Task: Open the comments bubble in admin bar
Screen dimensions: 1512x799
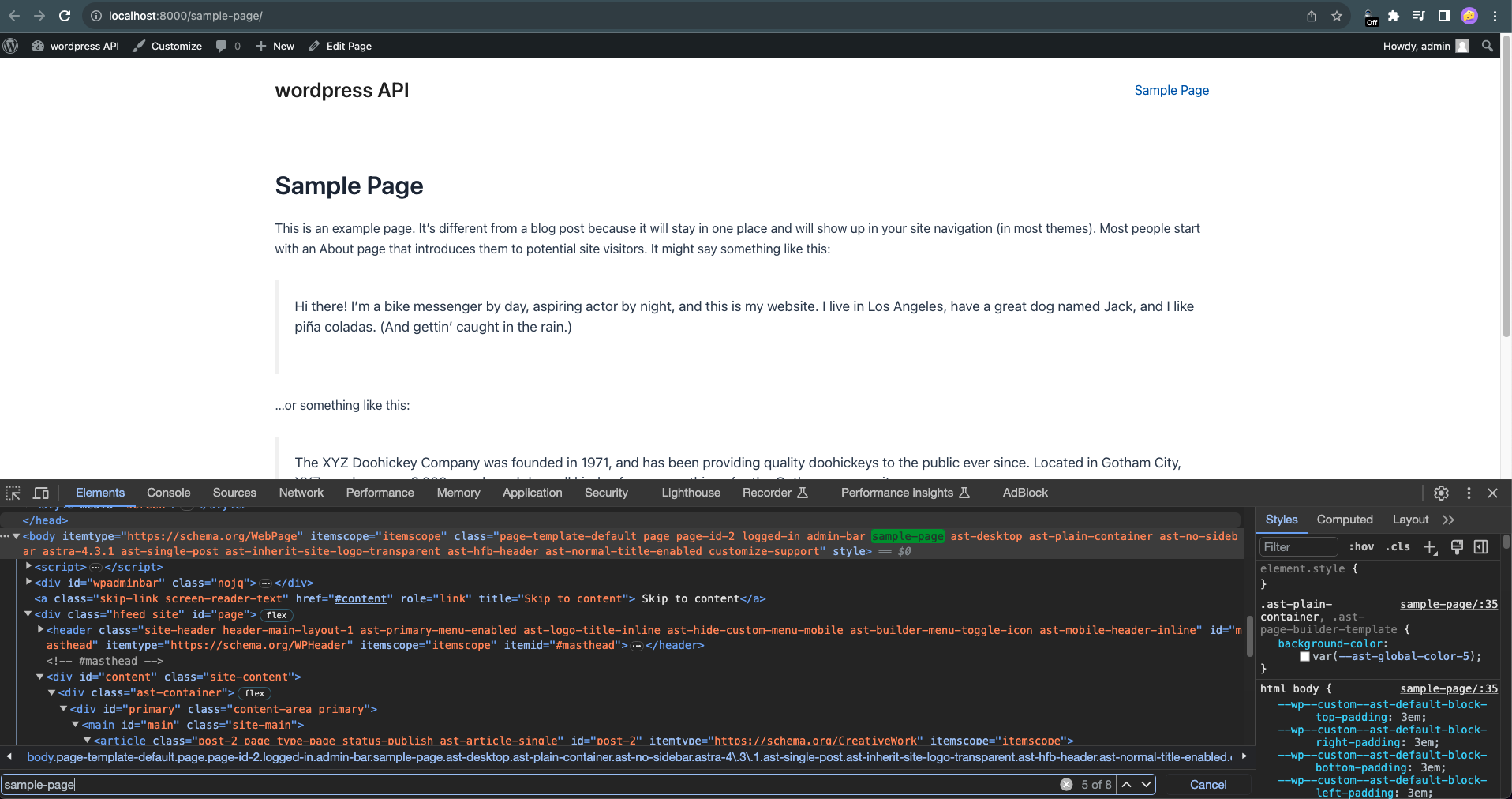Action: (228, 46)
